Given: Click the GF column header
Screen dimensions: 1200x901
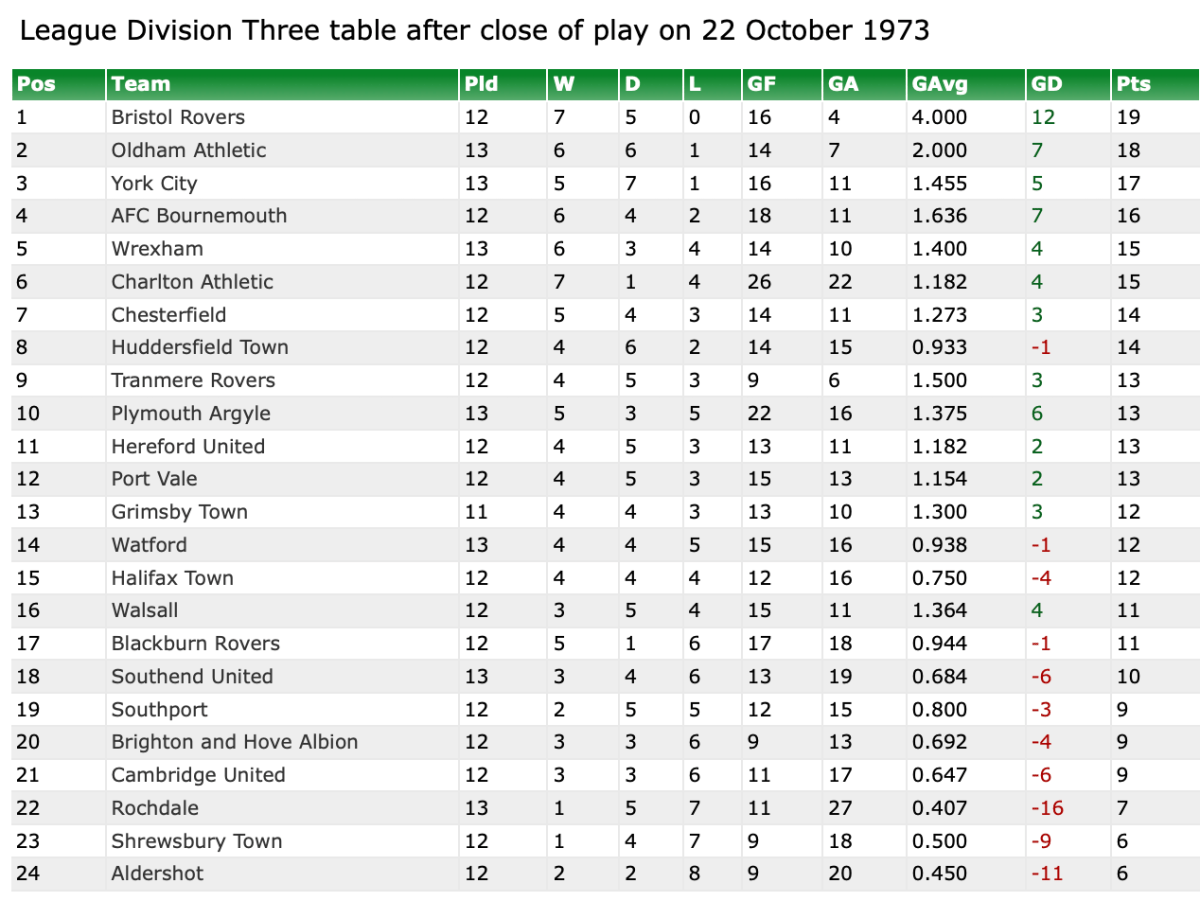Looking at the screenshot, I should click(x=761, y=84).
